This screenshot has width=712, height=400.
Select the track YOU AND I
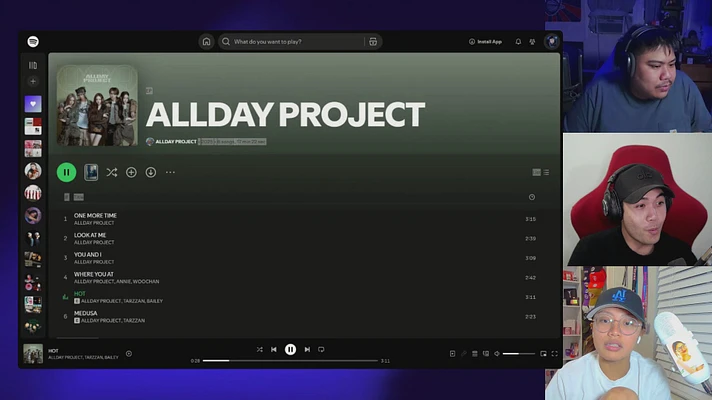click(x=88, y=255)
